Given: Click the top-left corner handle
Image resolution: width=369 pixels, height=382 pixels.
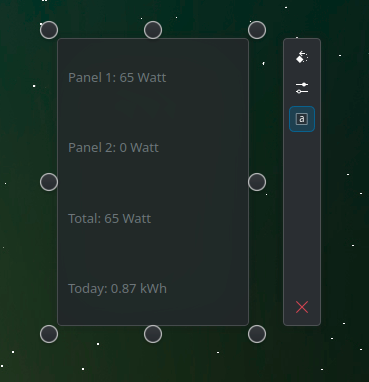Looking at the screenshot, I should pyautogui.click(x=49, y=30).
